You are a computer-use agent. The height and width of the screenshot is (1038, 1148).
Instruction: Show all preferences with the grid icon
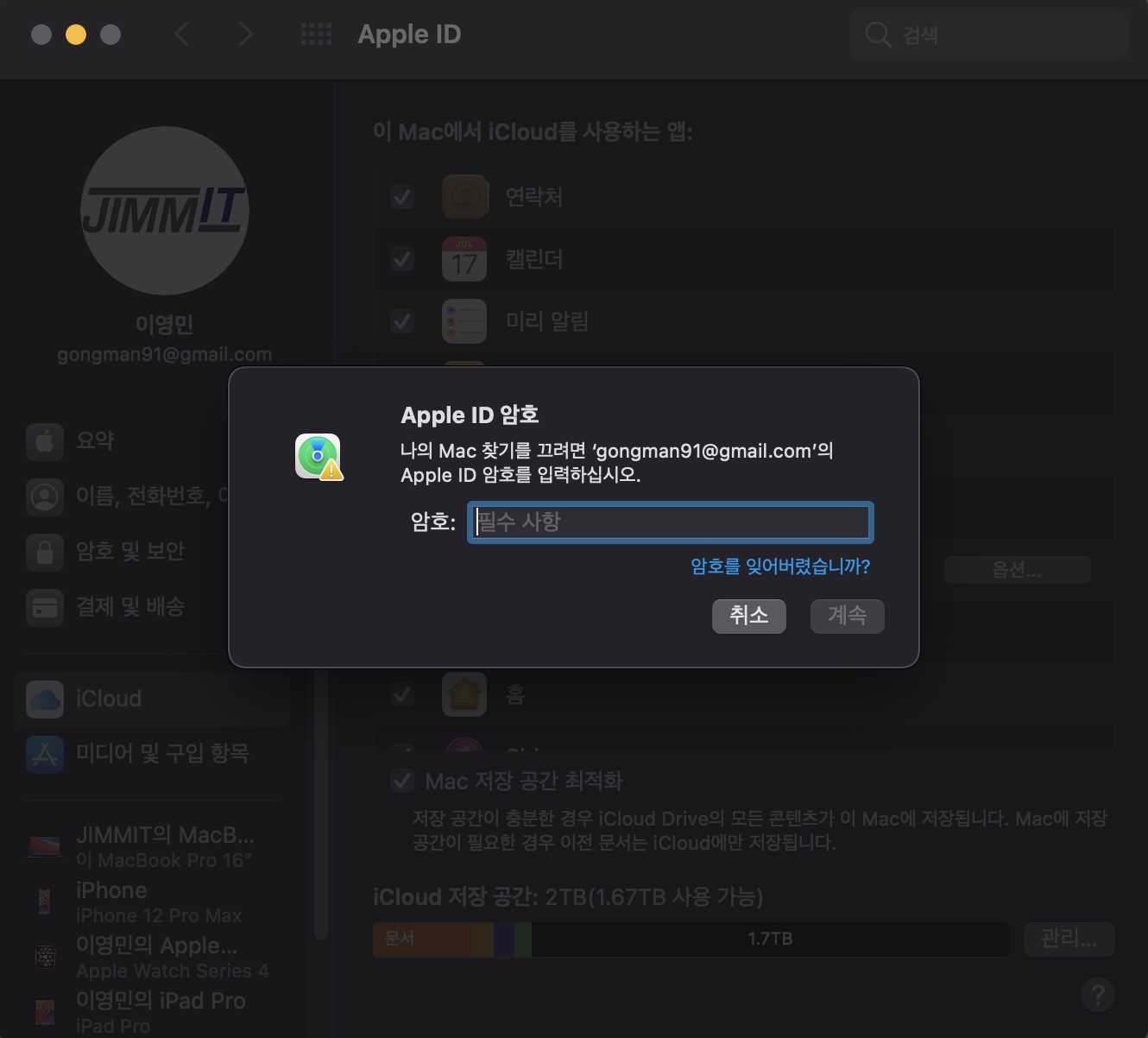point(316,35)
